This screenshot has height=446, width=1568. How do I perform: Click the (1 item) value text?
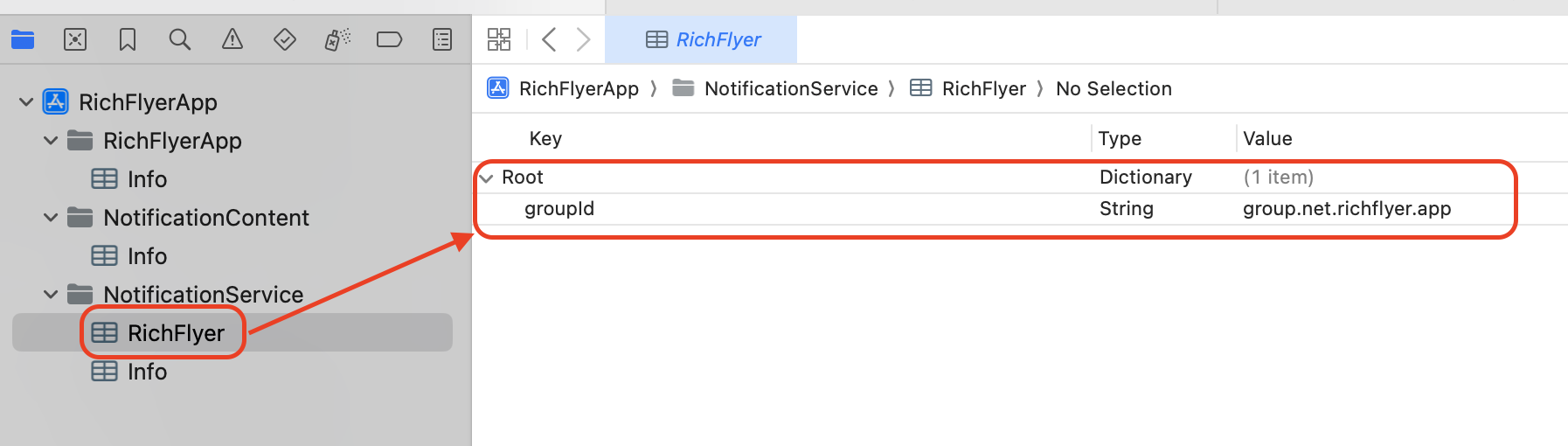(x=1279, y=177)
